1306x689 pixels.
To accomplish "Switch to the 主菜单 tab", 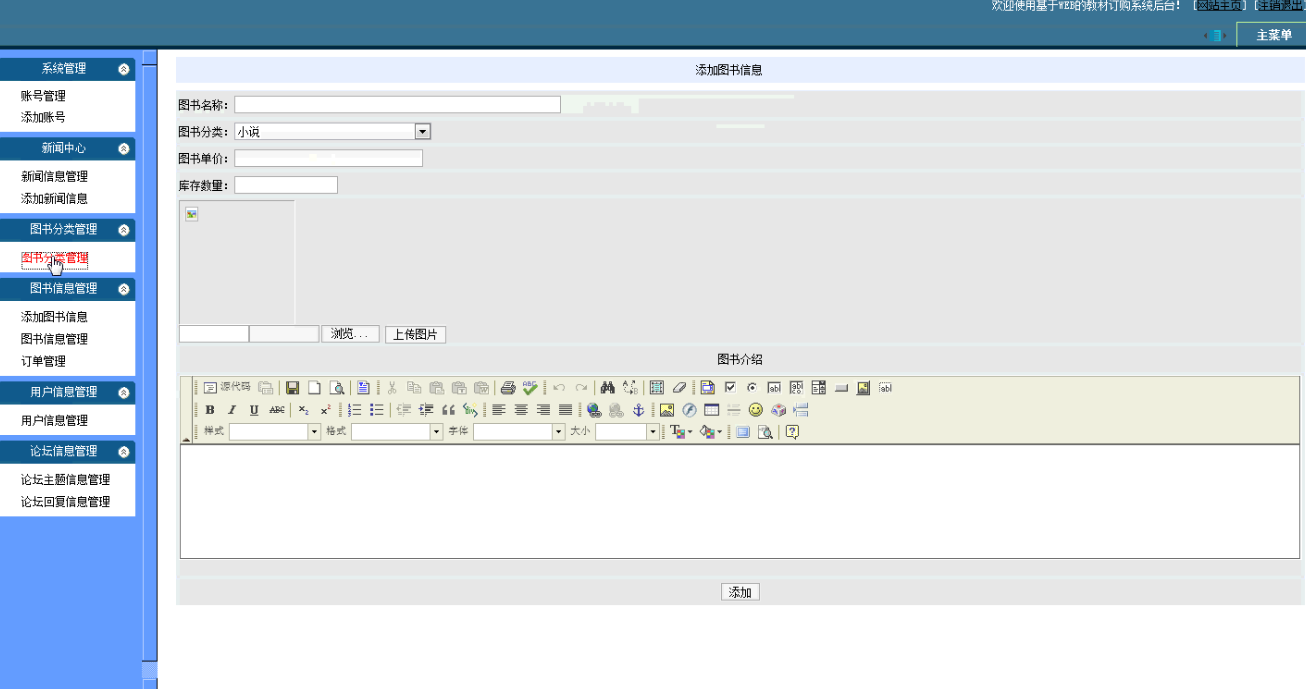I will coord(1273,35).
